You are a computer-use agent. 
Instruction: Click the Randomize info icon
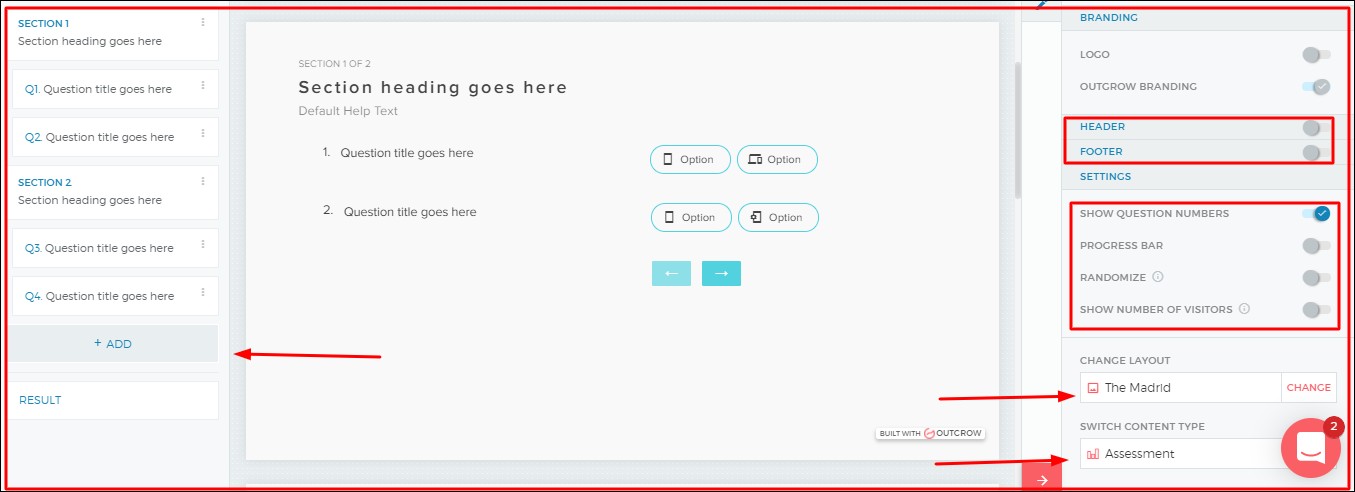click(1156, 277)
